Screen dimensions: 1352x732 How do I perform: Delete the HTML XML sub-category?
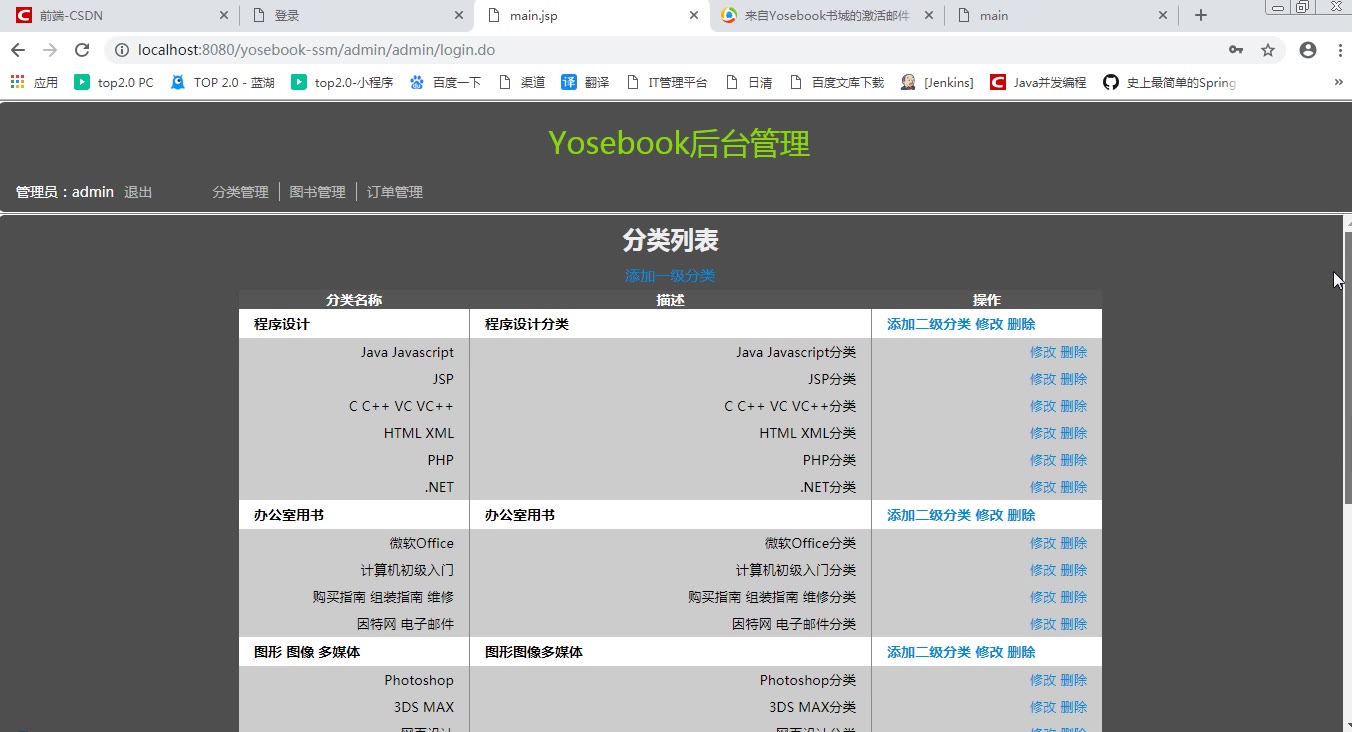pos(1073,433)
